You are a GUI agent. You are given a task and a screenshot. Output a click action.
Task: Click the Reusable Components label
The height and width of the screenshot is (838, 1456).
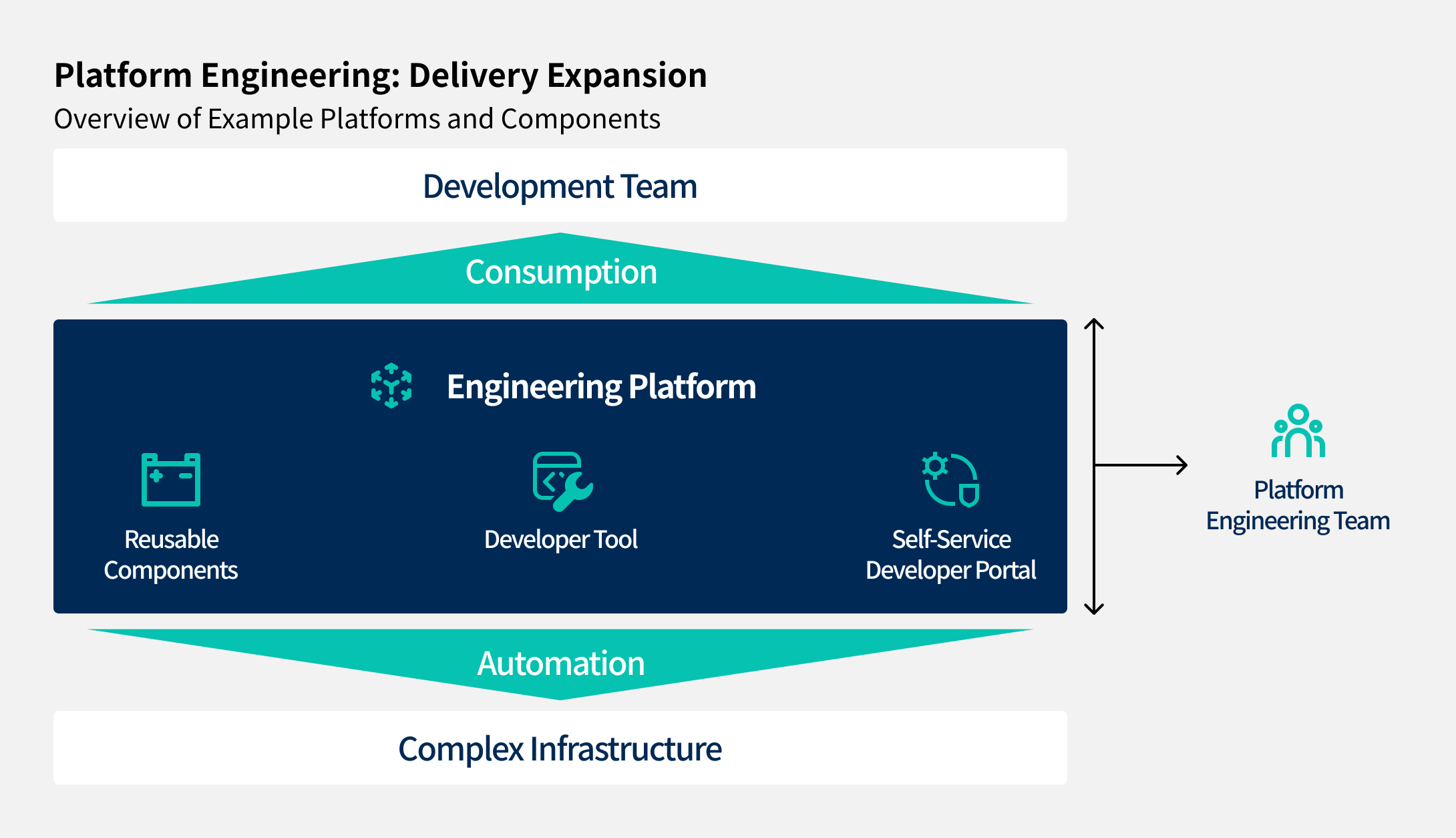point(171,555)
